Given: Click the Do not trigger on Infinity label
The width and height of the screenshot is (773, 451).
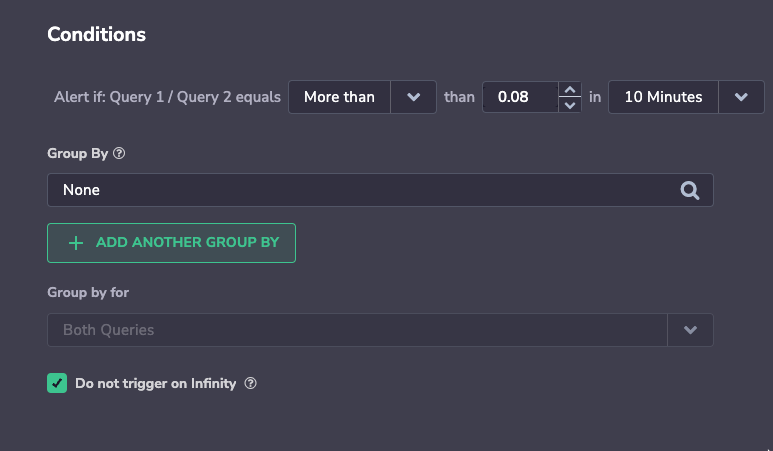Looking at the screenshot, I should pyautogui.click(x=155, y=383).
